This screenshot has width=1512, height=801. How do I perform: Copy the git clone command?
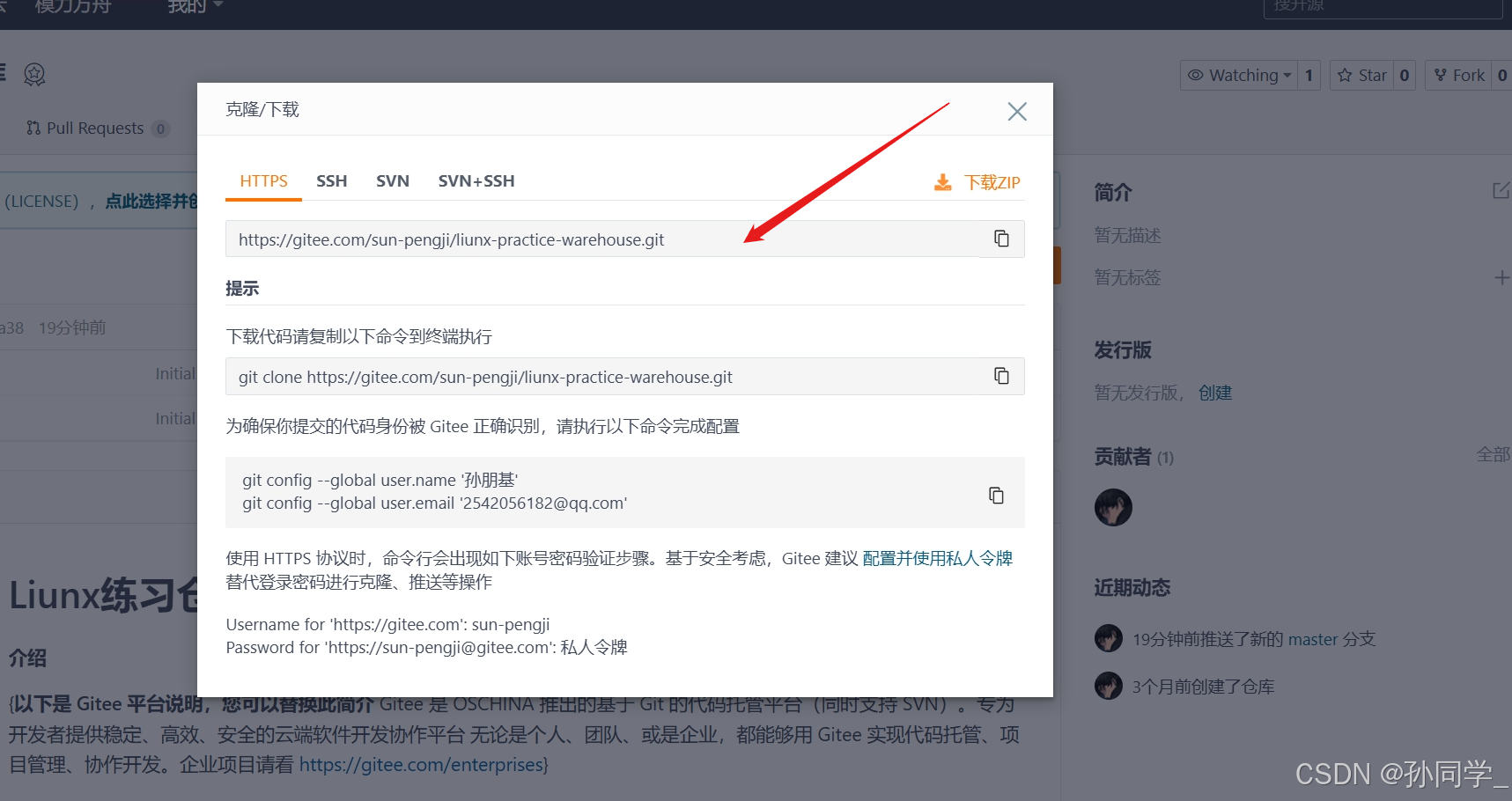[1001, 376]
